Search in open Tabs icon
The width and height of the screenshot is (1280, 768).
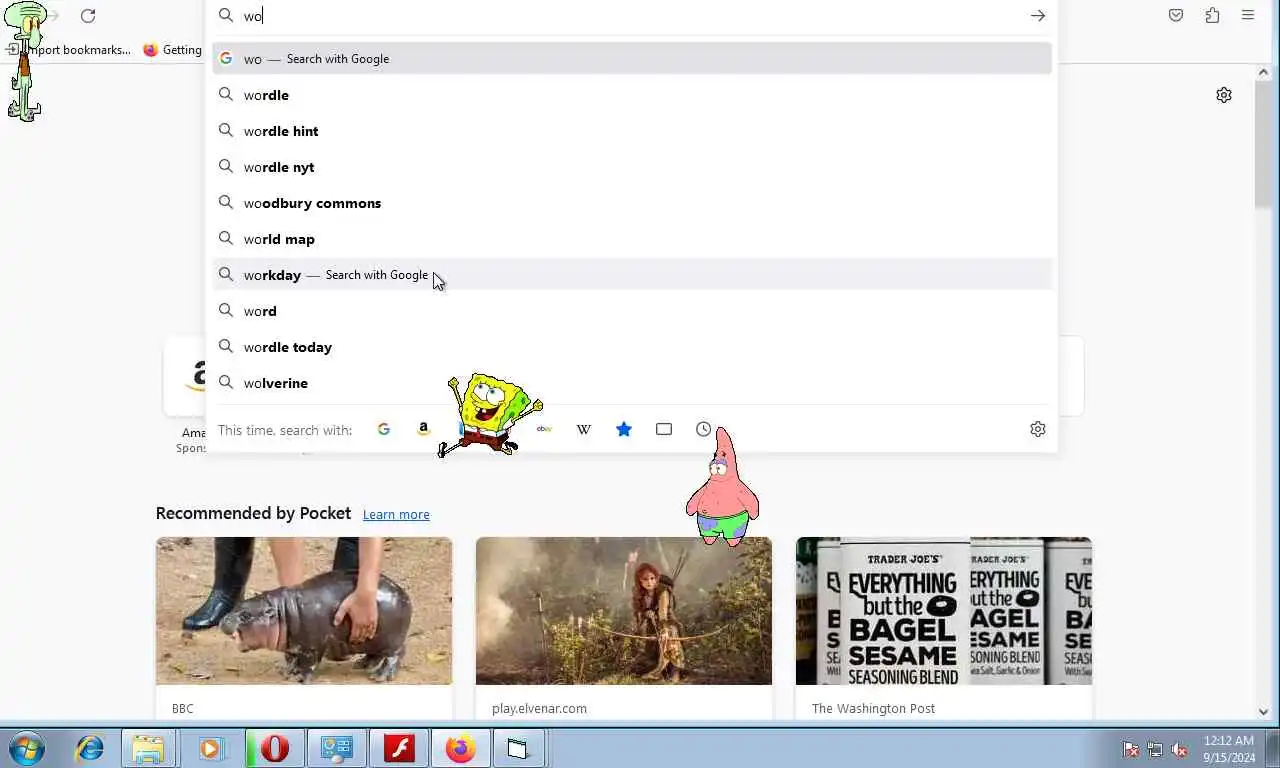664,429
